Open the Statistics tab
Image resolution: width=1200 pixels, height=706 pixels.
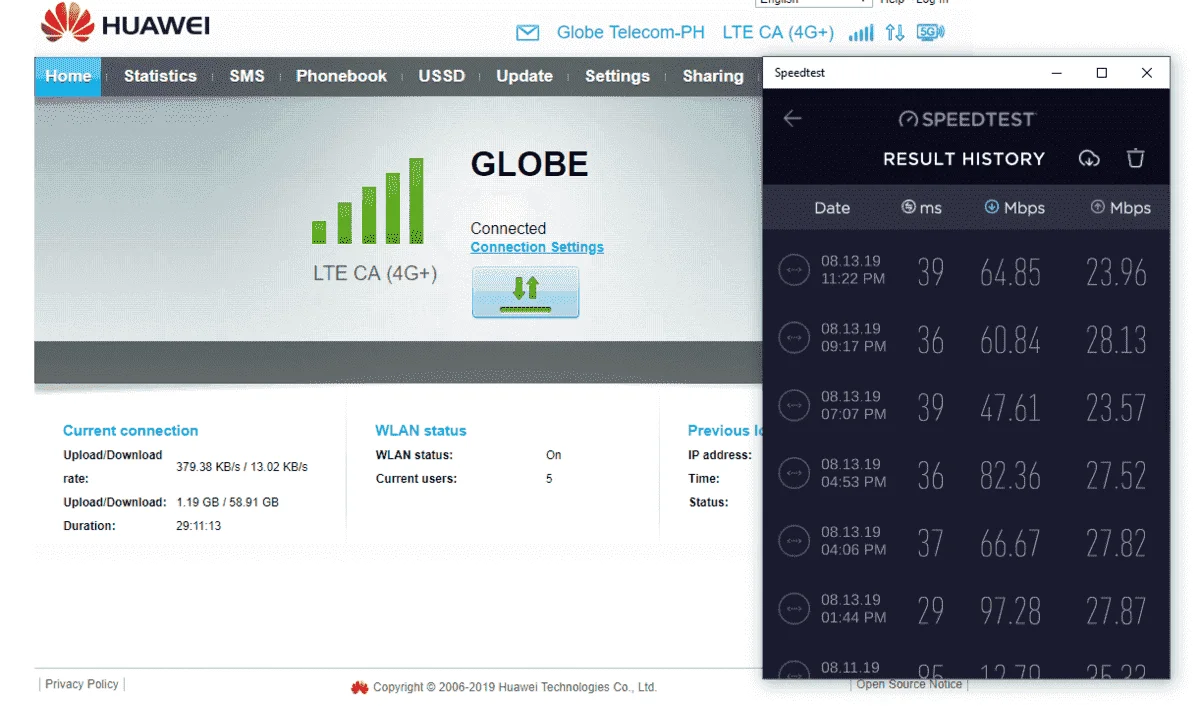(160, 76)
